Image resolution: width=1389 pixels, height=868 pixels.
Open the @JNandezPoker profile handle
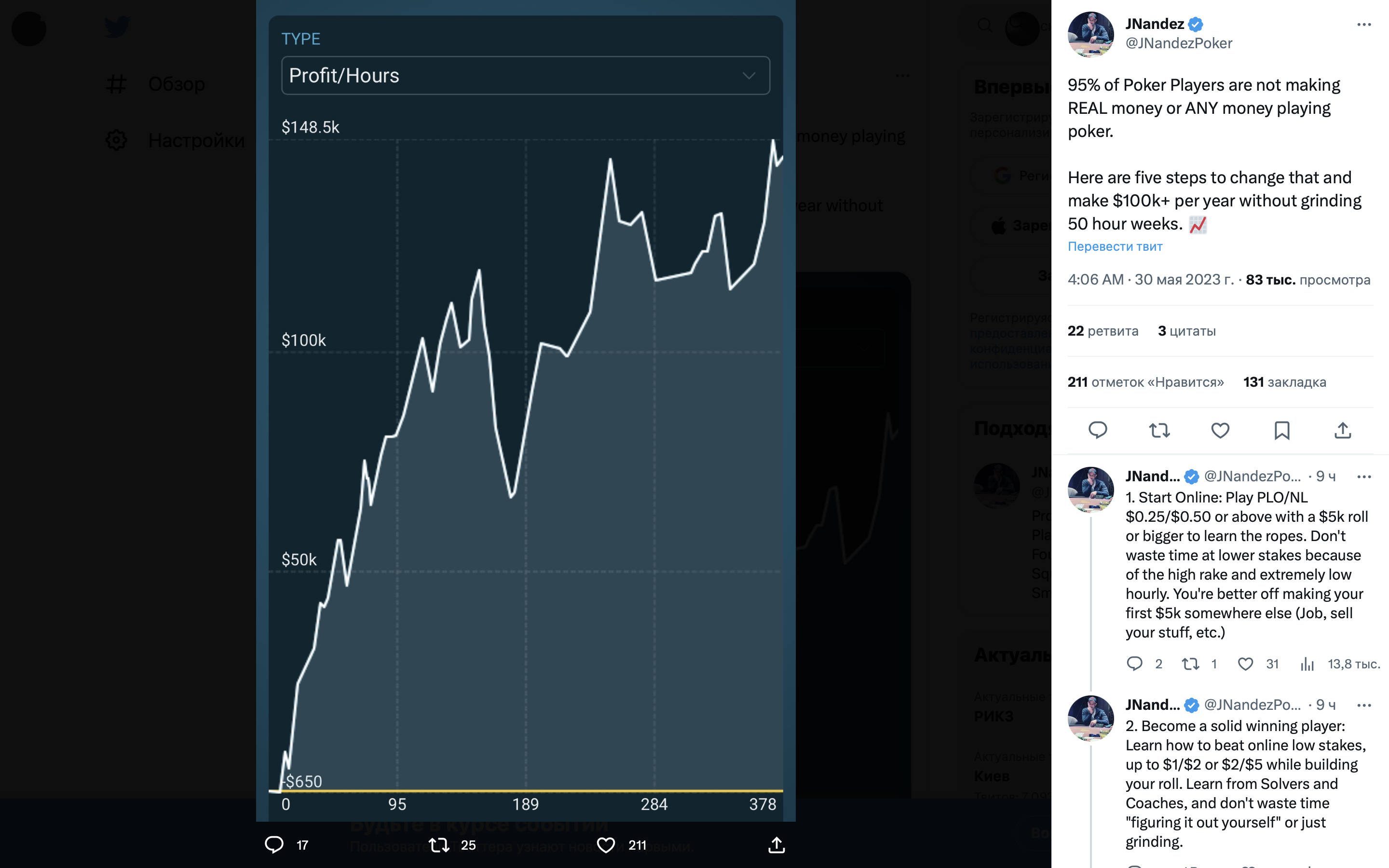pyautogui.click(x=1178, y=43)
